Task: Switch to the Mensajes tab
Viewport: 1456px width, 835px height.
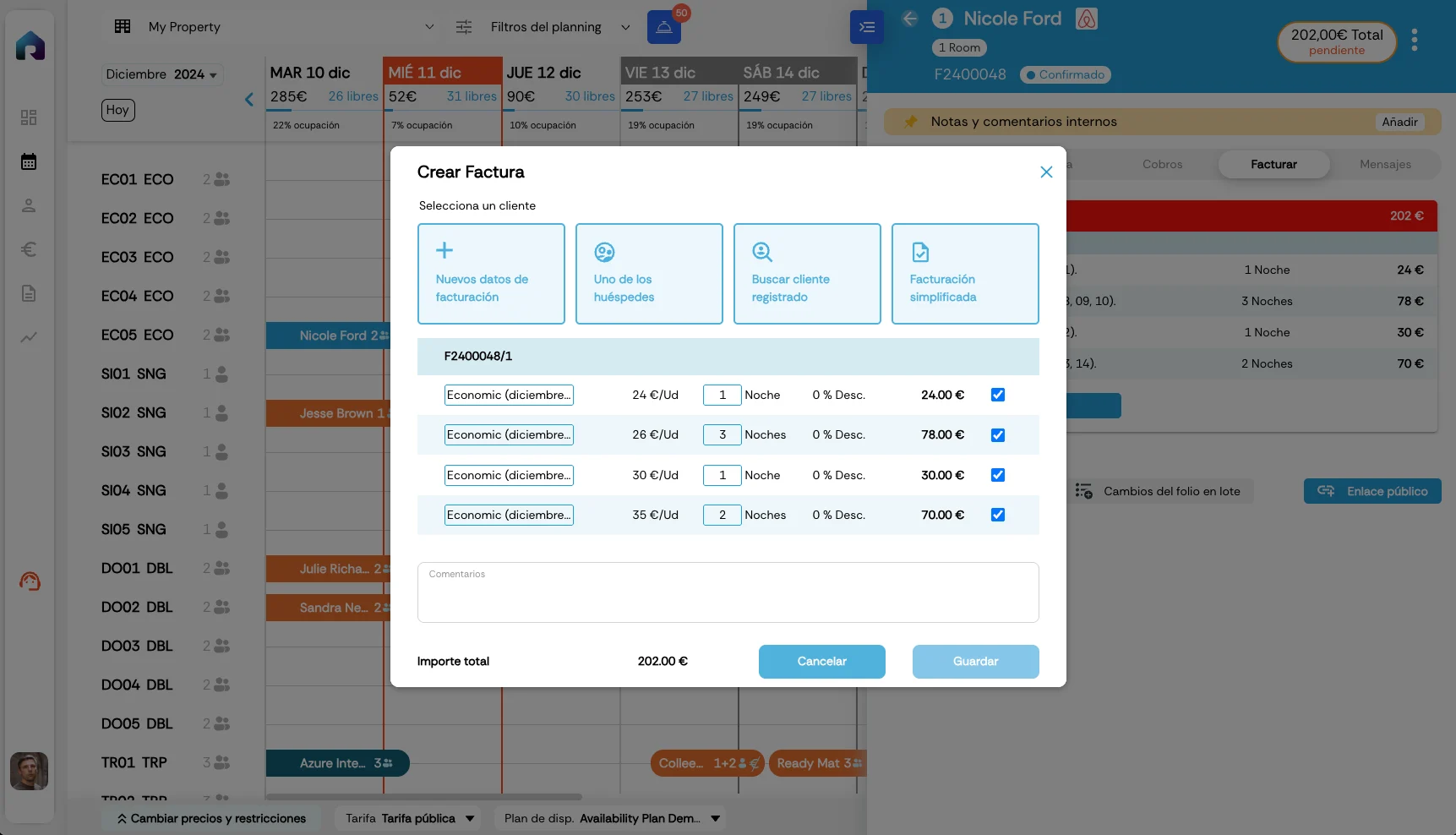Action: click(x=1385, y=164)
